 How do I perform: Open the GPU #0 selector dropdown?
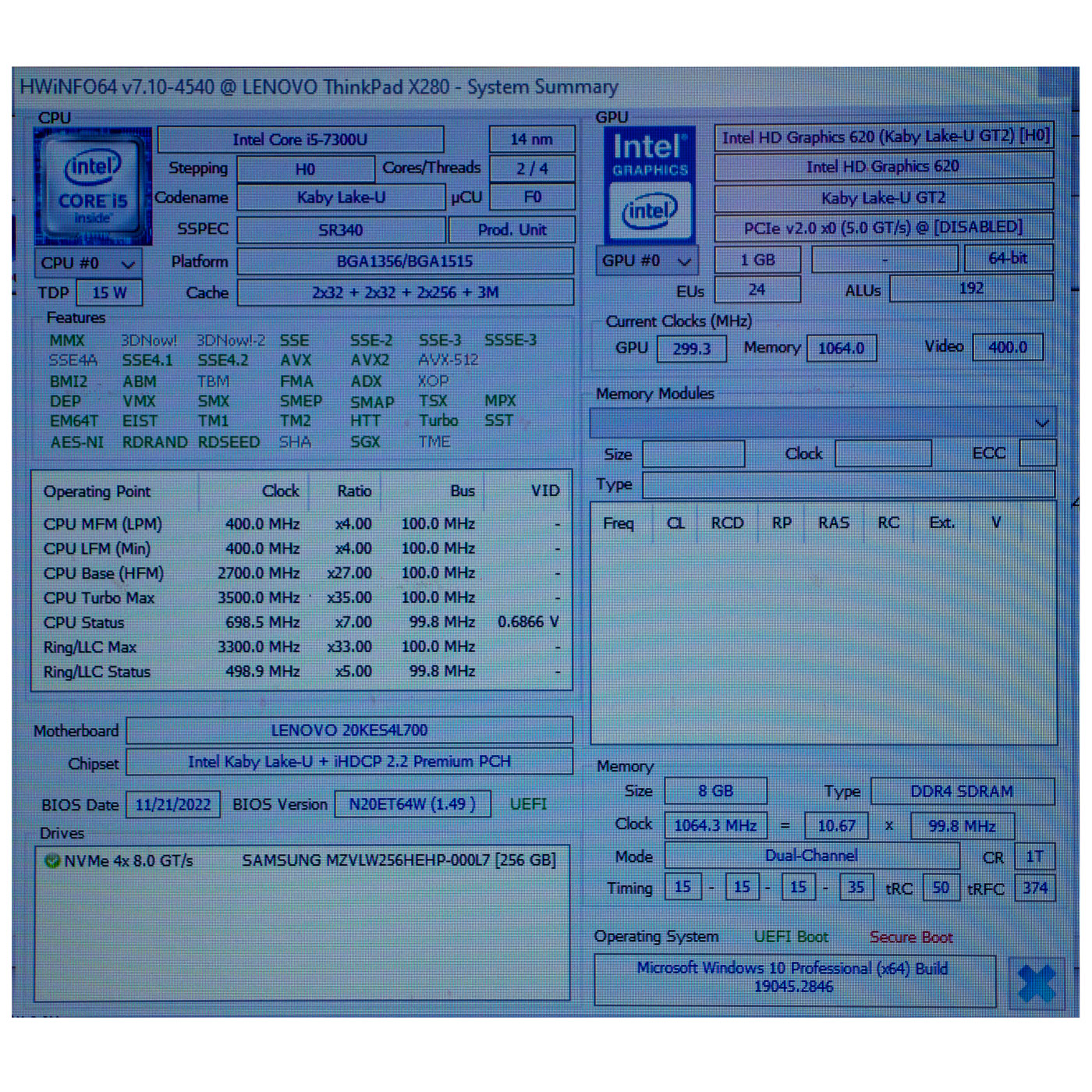click(647, 261)
